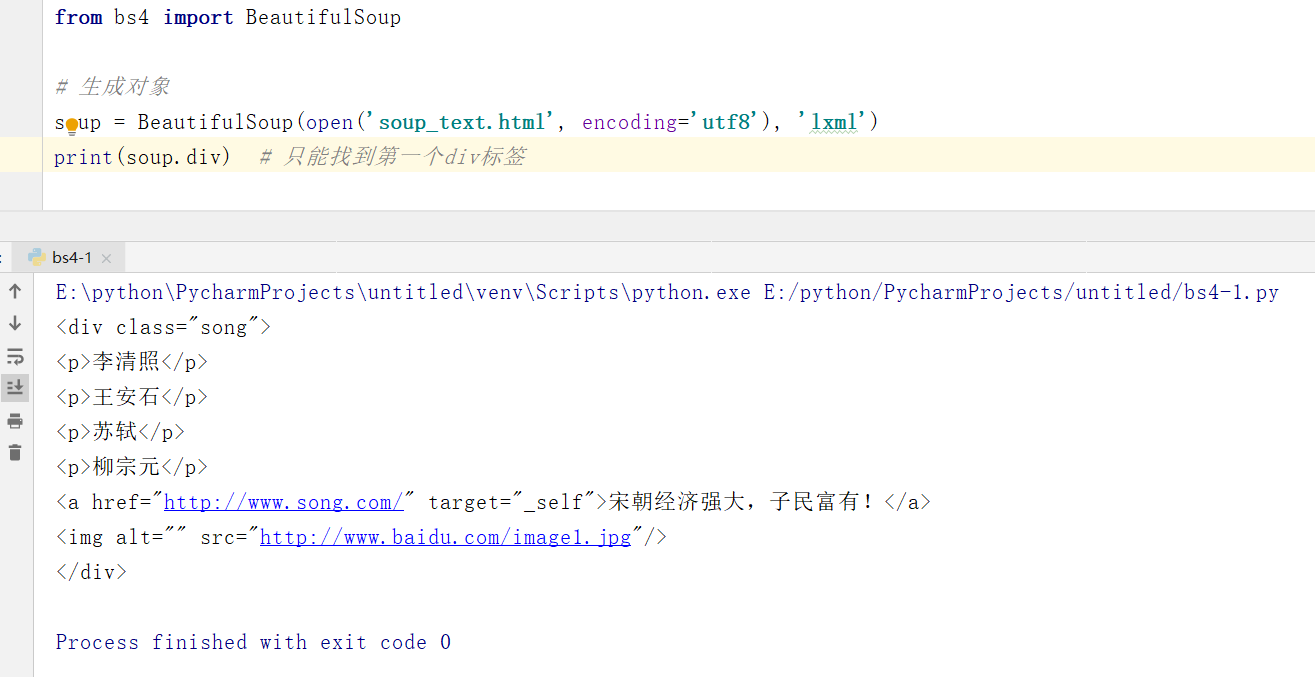Click the 'from bs4 import BeautifulSoup' line
Viewport: 1315px width, 677px height.
tap(228, 17)
